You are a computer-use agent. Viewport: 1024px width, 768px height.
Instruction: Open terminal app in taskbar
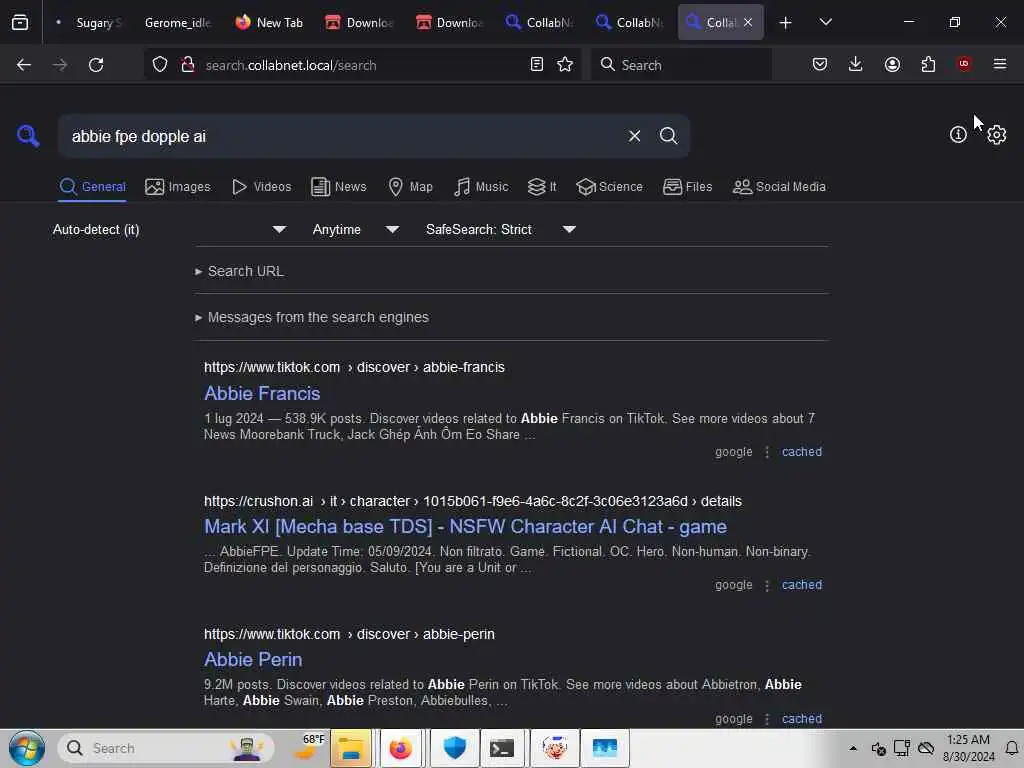pos(502,748)
